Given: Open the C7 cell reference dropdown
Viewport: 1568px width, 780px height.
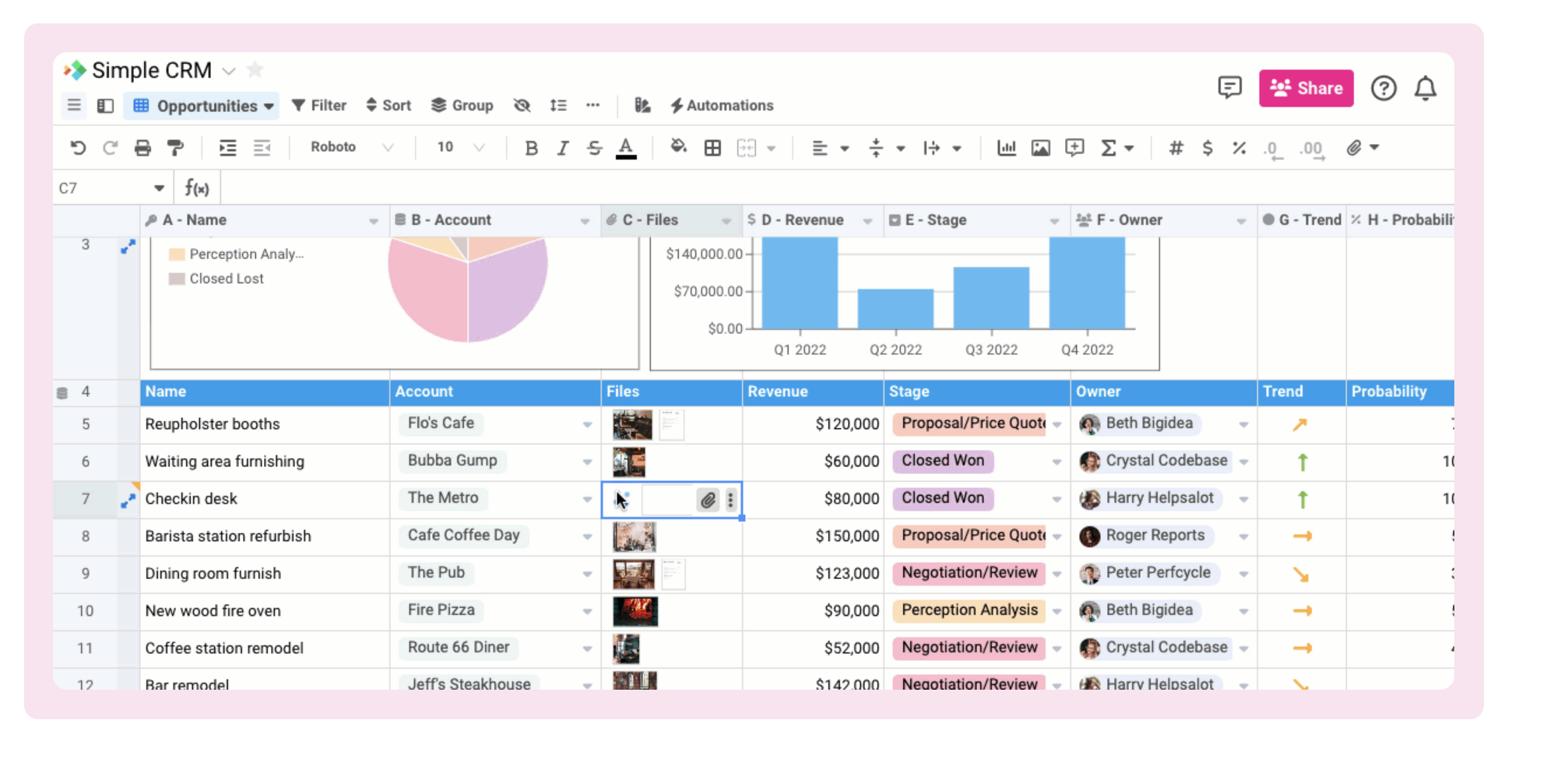Looking at the screenshot, I should [x=159, y=188].
